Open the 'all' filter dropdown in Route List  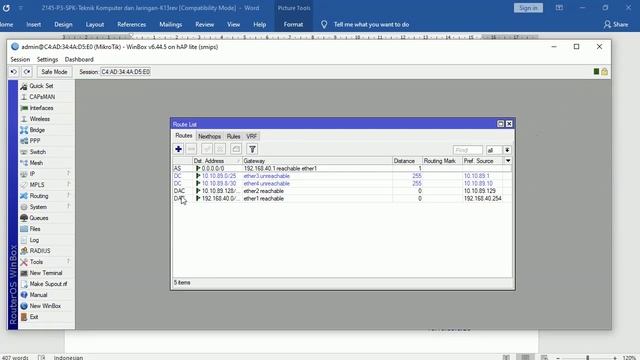pyautogui.click(x=507, y=150)
